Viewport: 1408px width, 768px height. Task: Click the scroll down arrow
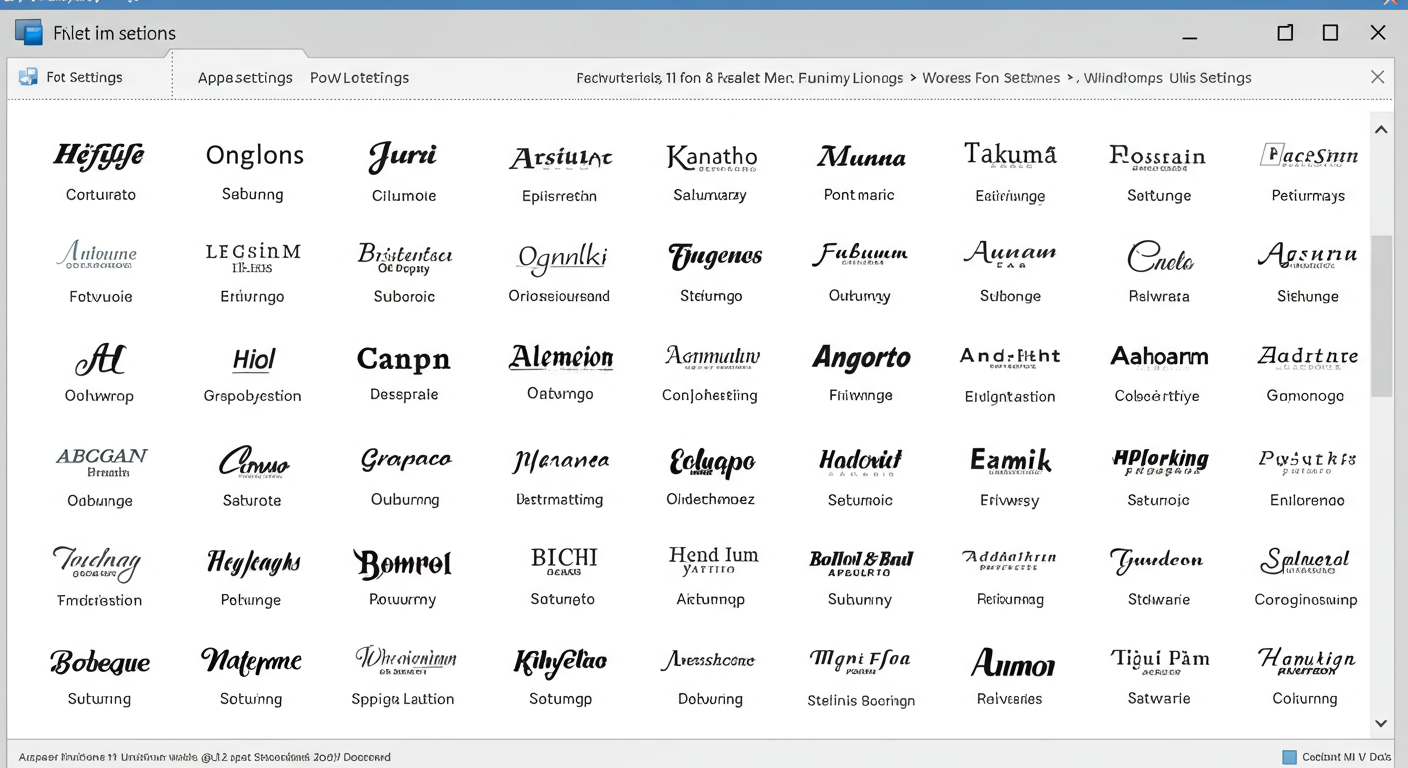click(1381, 723)
